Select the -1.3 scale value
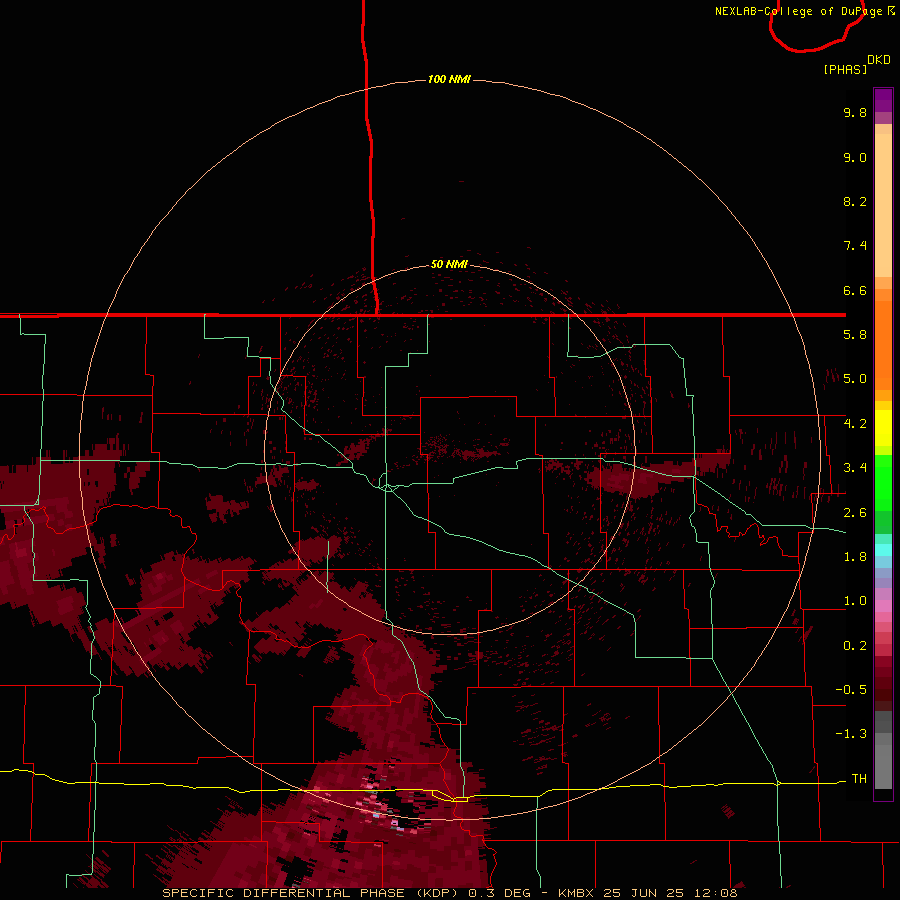This screenshot has width=900, height=900. point(851,734)
